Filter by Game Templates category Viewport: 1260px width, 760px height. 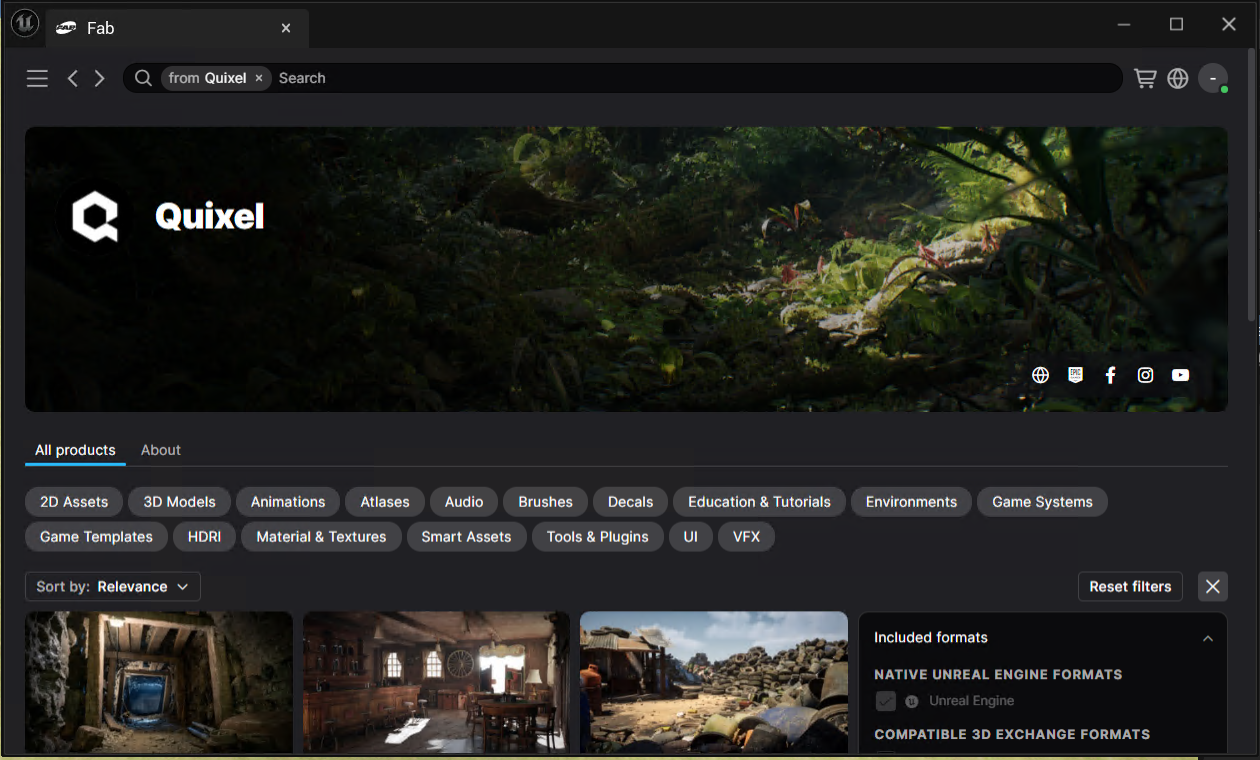coord(96,537)
